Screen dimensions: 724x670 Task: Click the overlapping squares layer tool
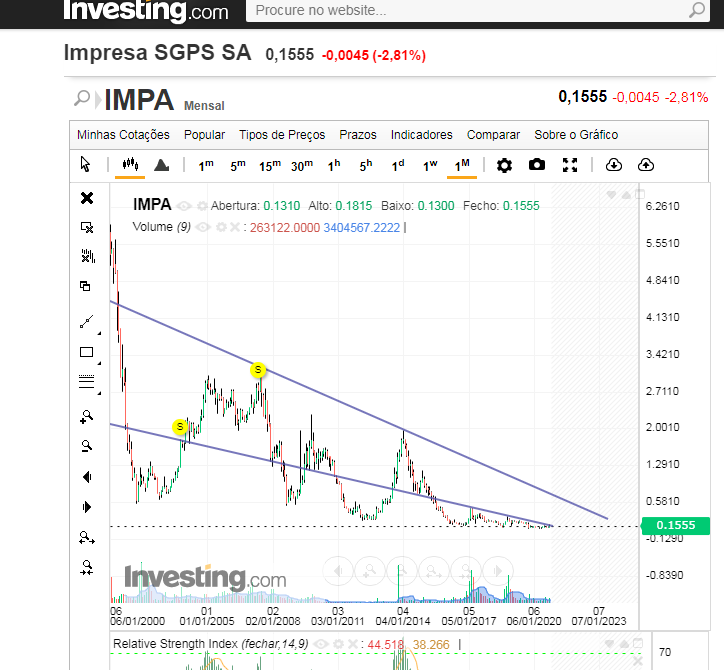[85, 286]
